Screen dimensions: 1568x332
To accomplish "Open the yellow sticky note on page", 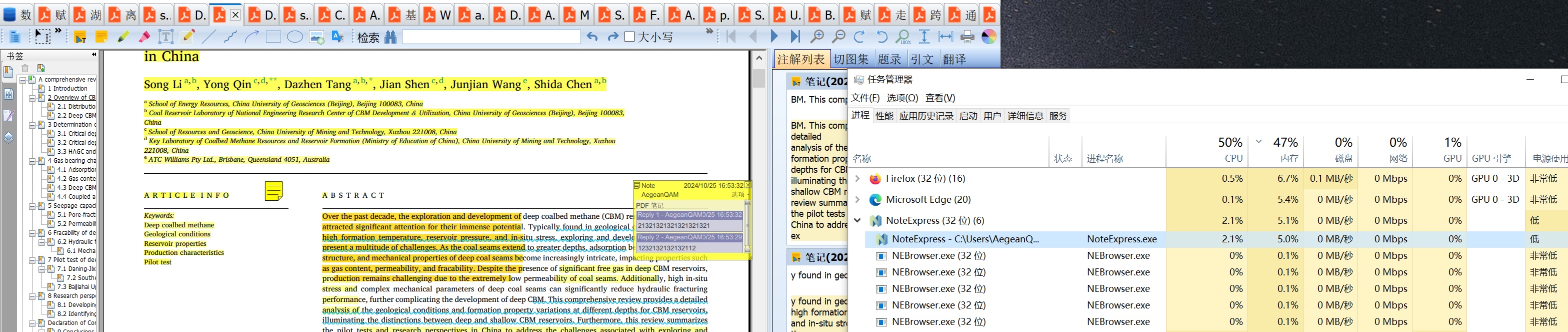I will click(274, 191).
